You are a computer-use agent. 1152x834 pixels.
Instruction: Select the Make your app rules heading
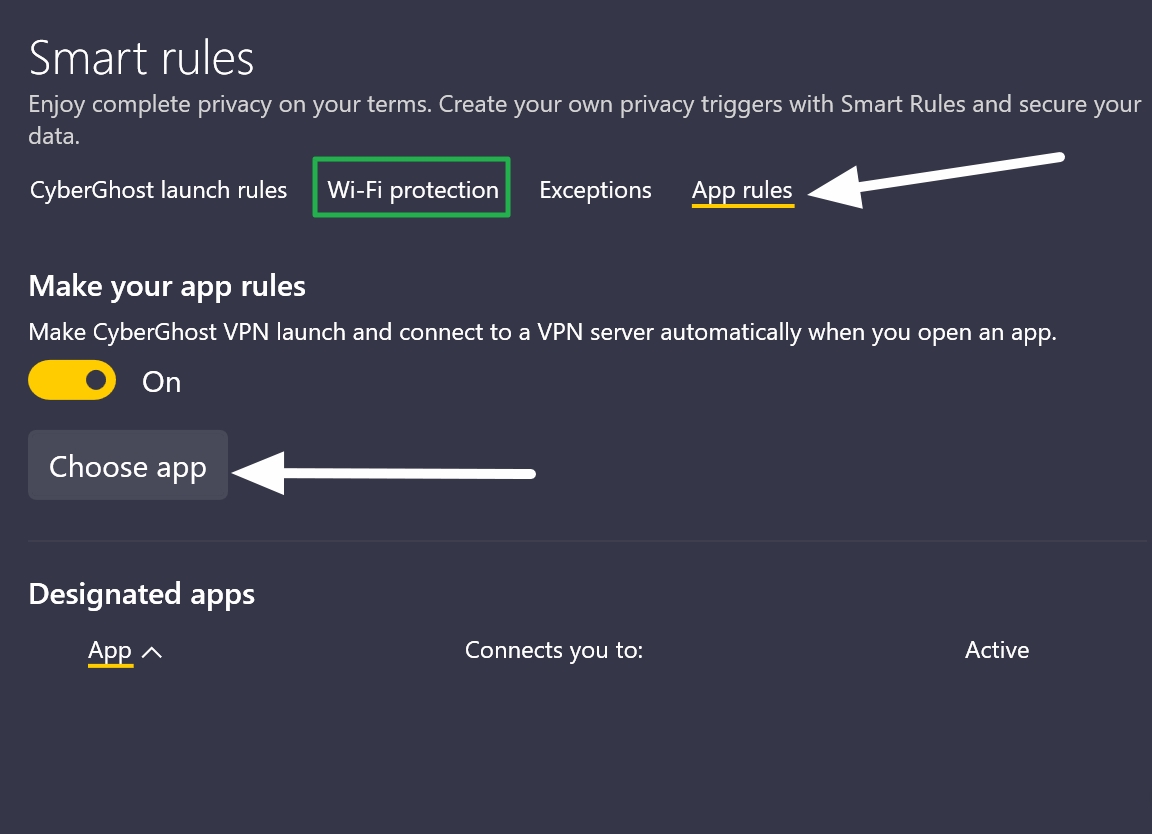[x=166, y=286]
